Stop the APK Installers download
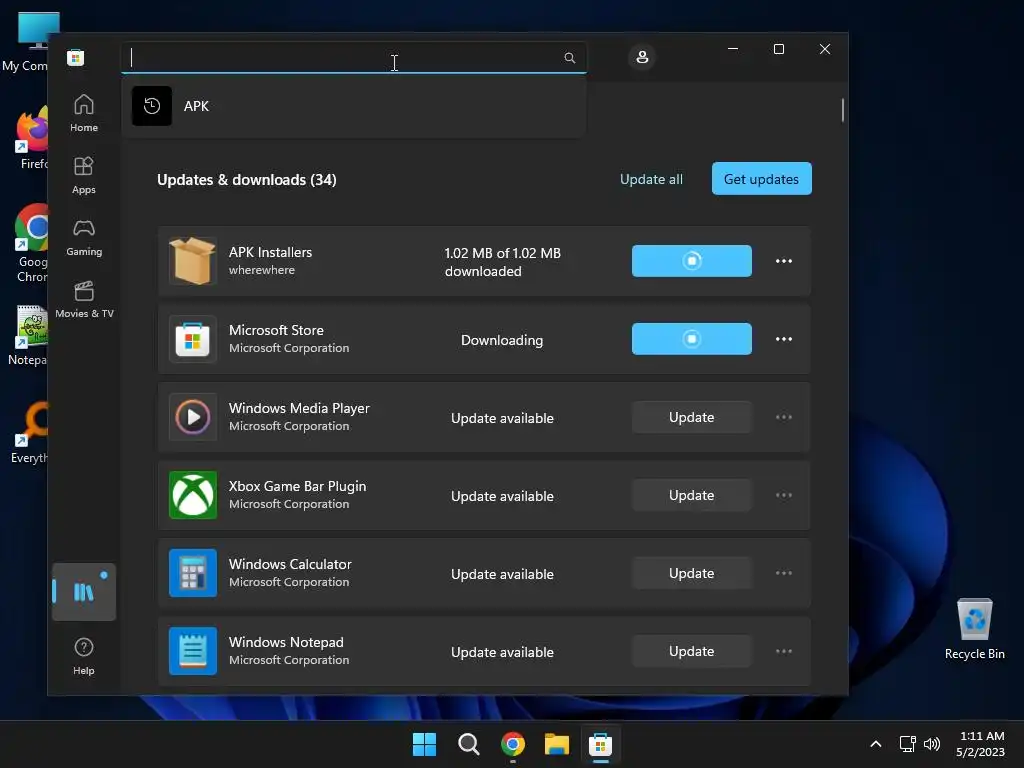1024x768 pixels. 692,261
